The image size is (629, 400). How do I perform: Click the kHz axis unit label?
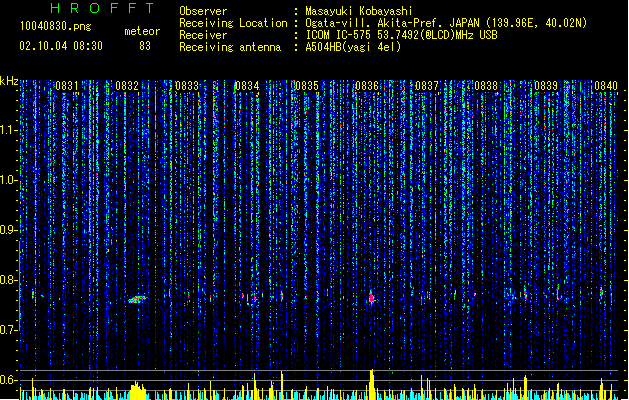[x=9, y=81]
